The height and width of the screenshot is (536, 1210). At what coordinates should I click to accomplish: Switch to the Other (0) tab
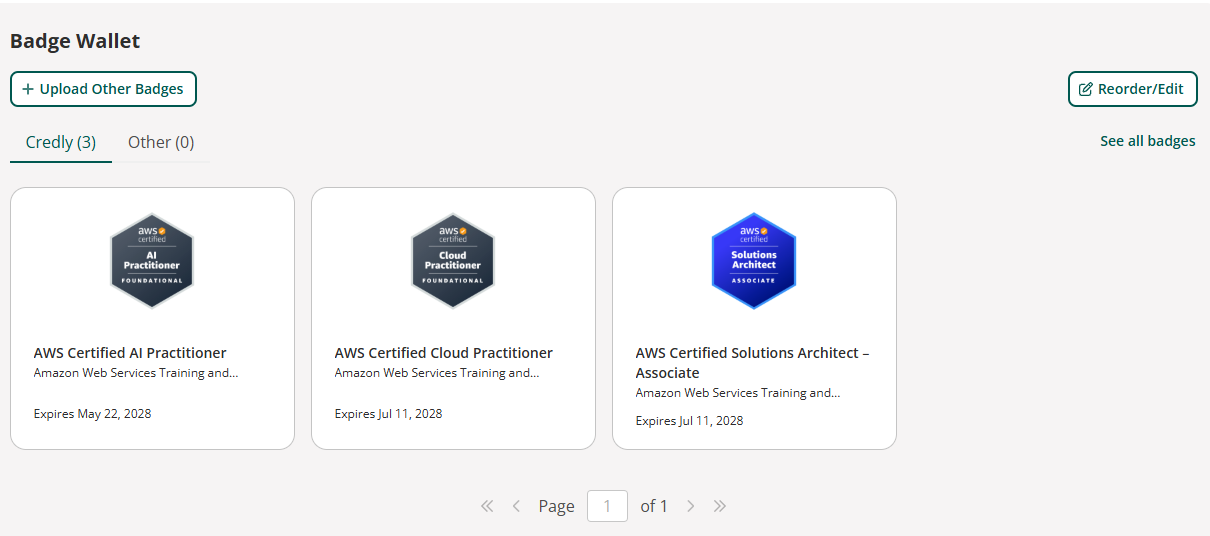point(161,142)
